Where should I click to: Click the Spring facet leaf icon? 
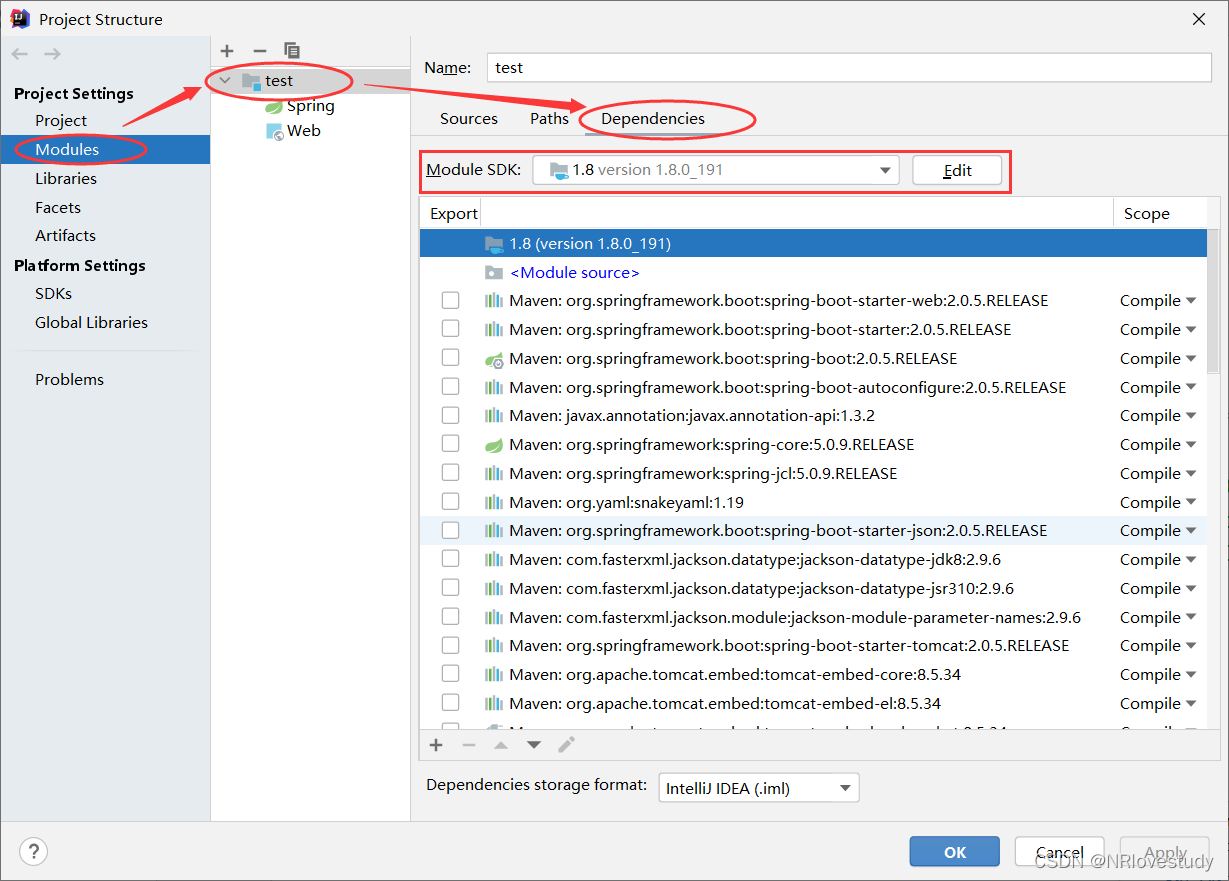[273, 106]
